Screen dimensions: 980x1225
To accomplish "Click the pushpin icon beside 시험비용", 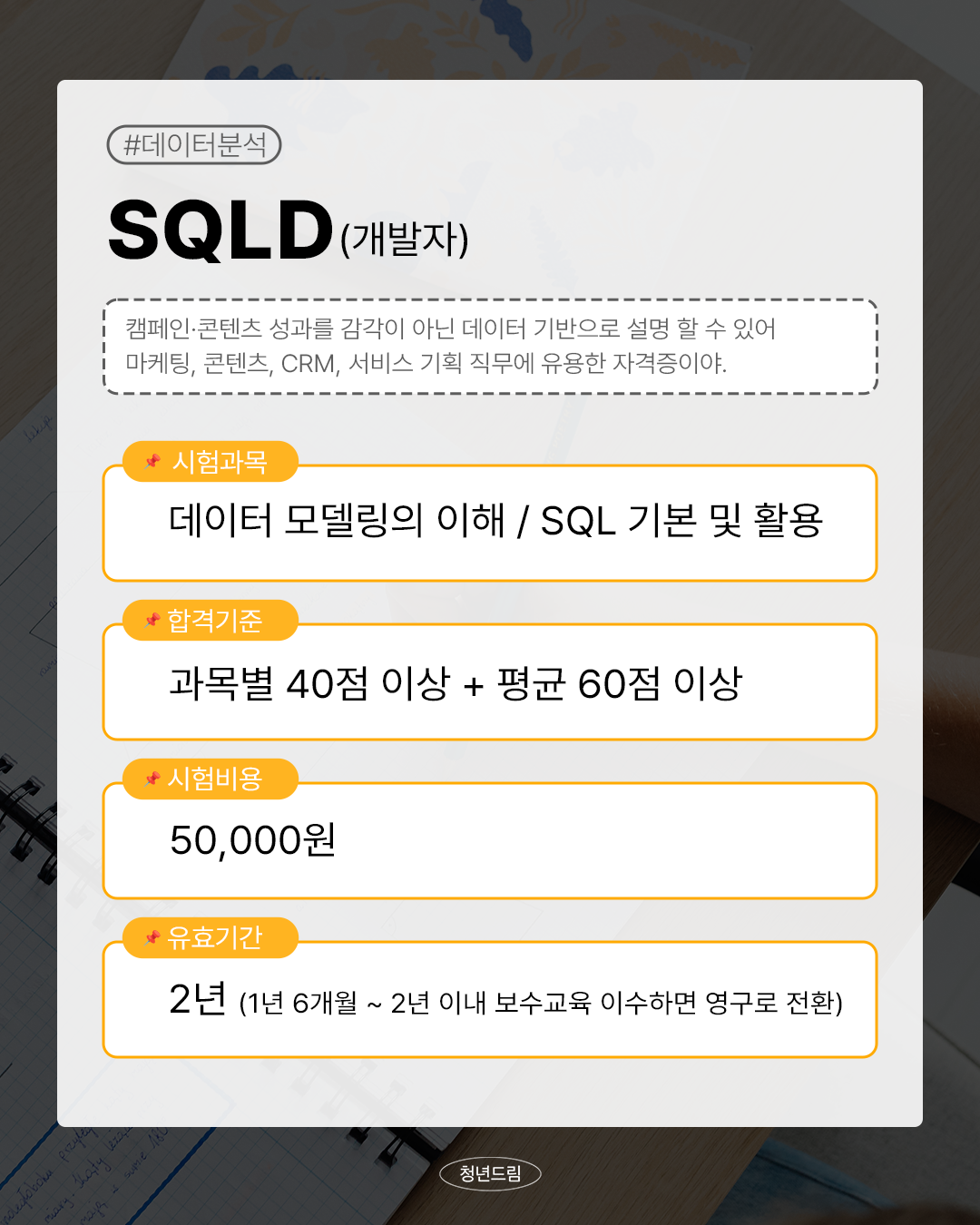I will (152, 779).
